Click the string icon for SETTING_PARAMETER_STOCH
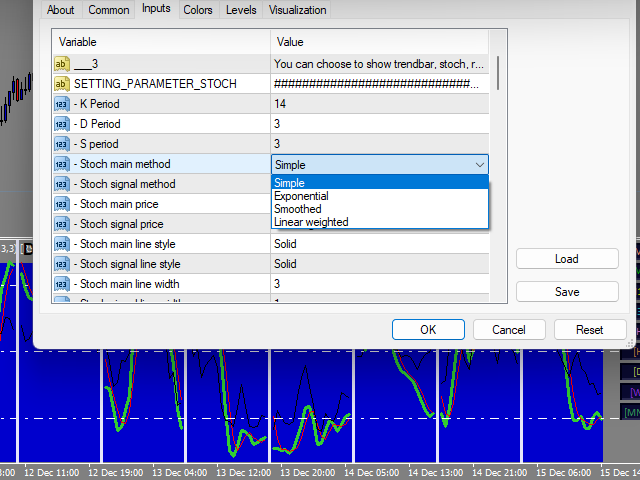This screenshot has height=480, width=640. click(x=62, y=84)
